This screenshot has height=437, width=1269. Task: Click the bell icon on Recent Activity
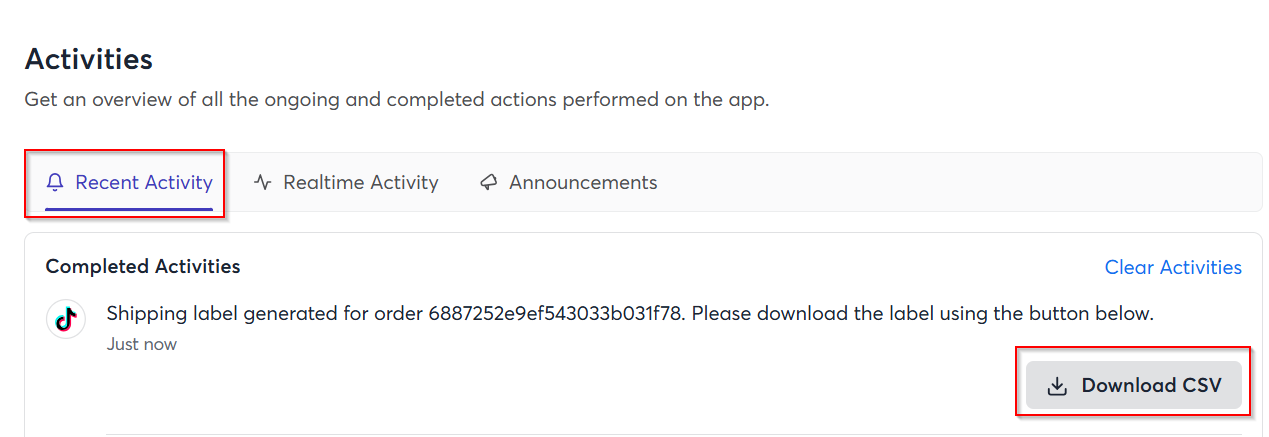(55, 183)
